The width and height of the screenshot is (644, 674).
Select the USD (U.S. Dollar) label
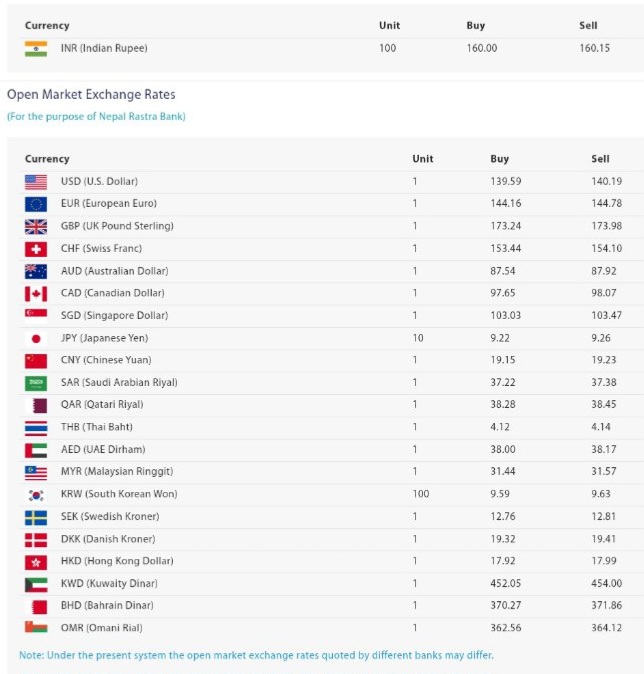coord(99,182)
